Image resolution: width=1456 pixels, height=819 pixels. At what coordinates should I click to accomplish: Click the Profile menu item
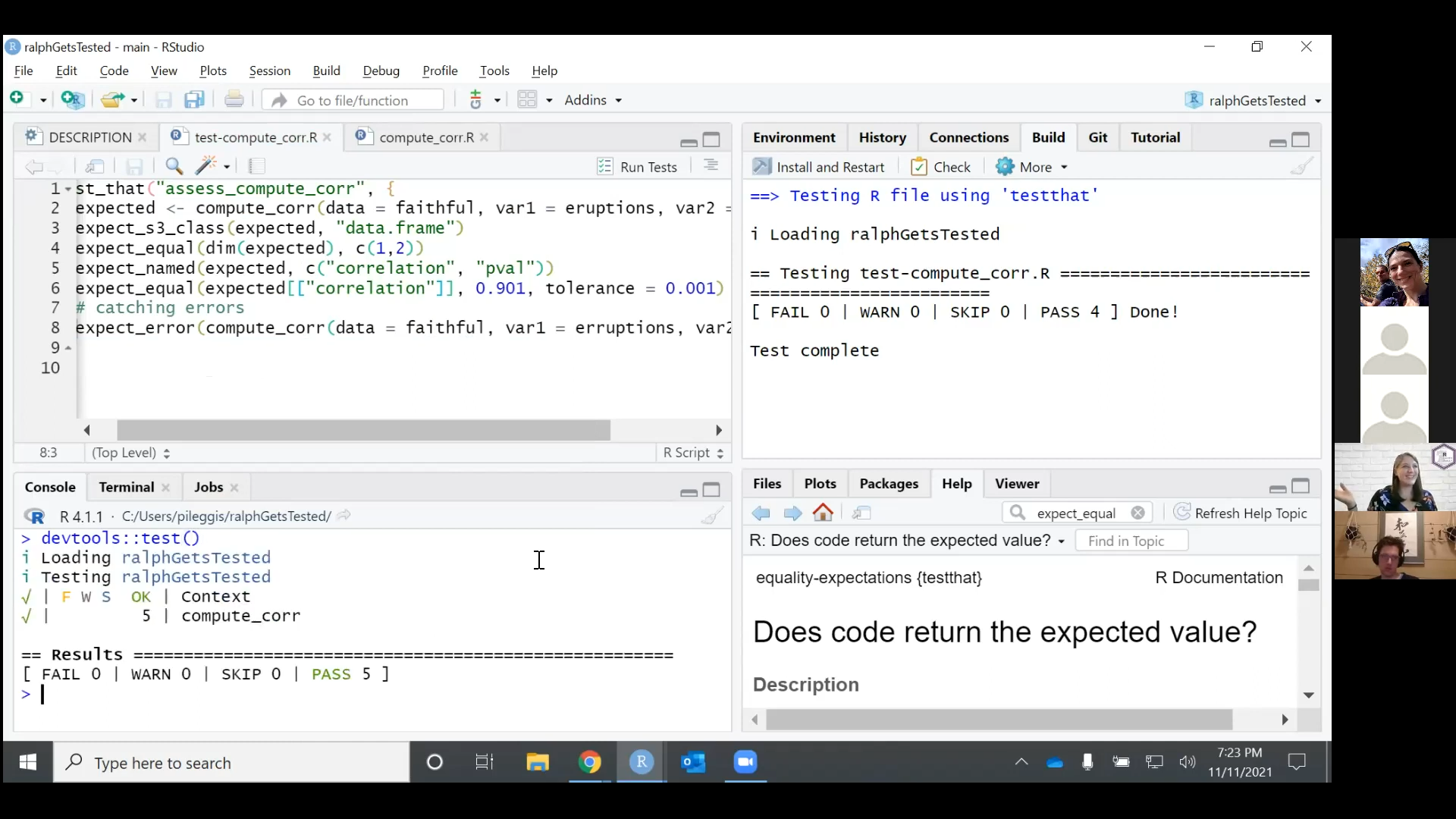pos(440,70)
